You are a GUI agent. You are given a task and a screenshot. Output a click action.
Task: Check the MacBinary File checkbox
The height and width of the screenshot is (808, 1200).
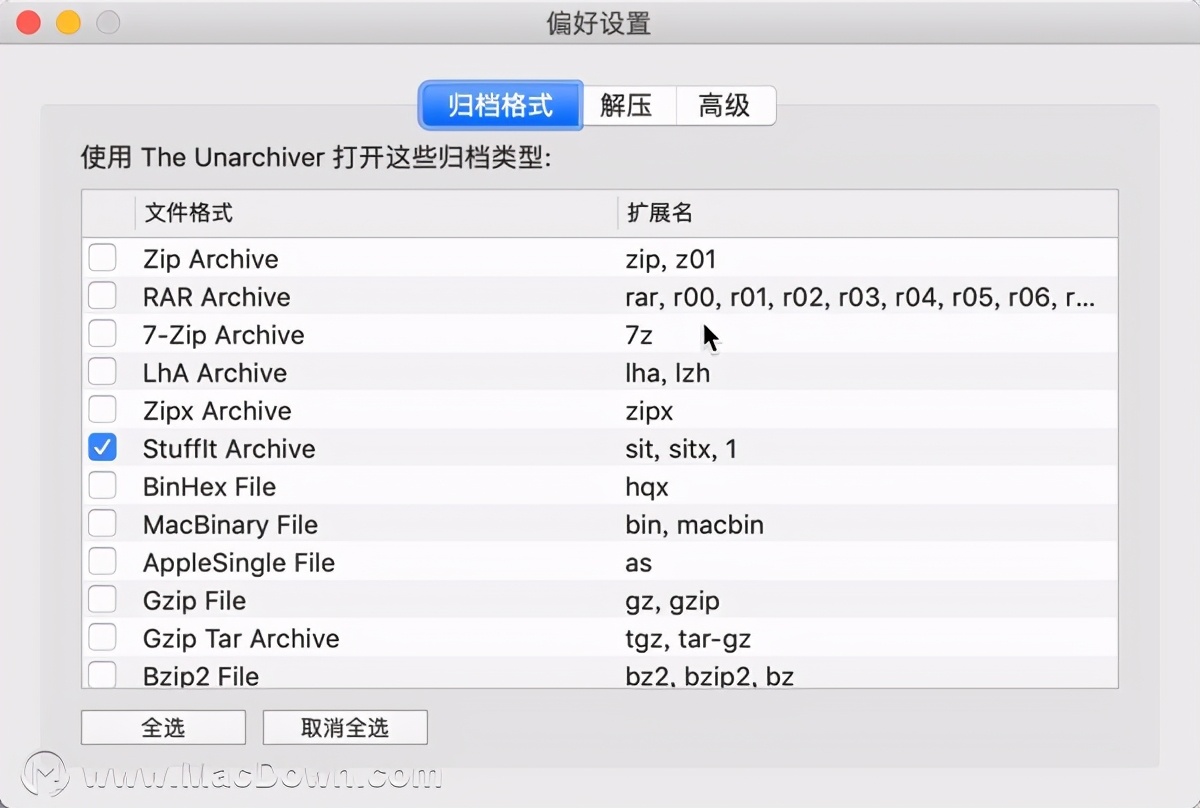(x=102, y=523)
